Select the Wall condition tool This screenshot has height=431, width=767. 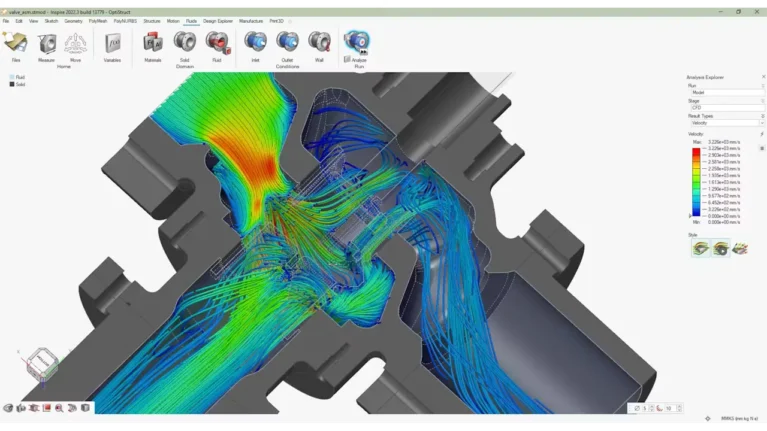point(319,45)
